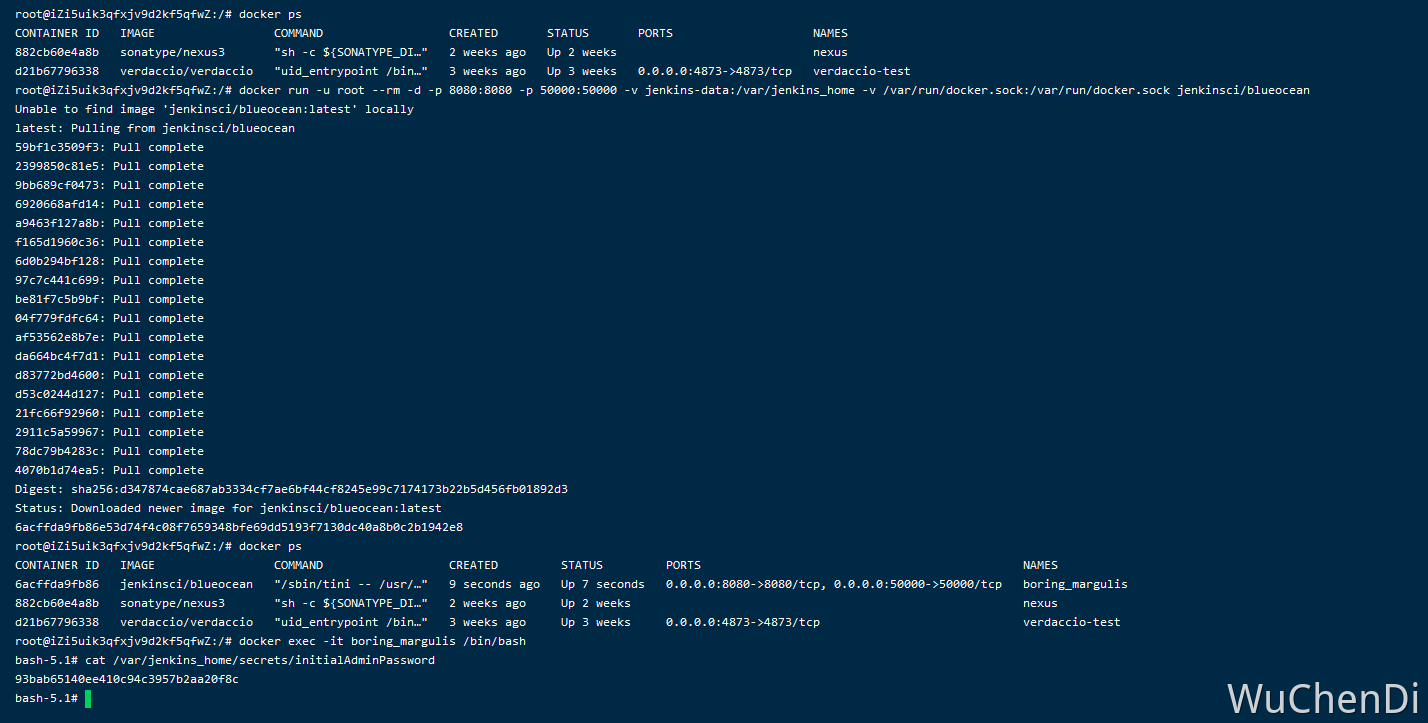Click "Status: Downloaded newer image" line
This screenshot has height=723, width=1428.
click(x=228, y=508)
